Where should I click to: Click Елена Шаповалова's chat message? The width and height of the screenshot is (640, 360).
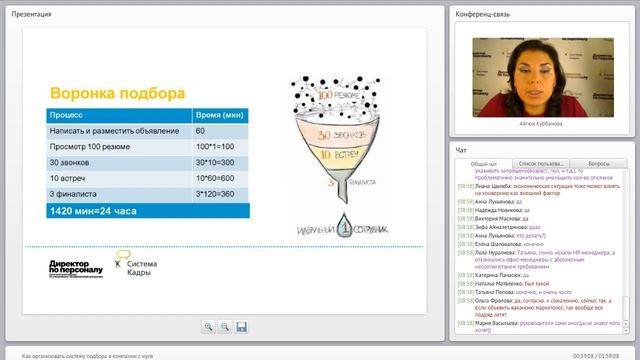point(500,244)
